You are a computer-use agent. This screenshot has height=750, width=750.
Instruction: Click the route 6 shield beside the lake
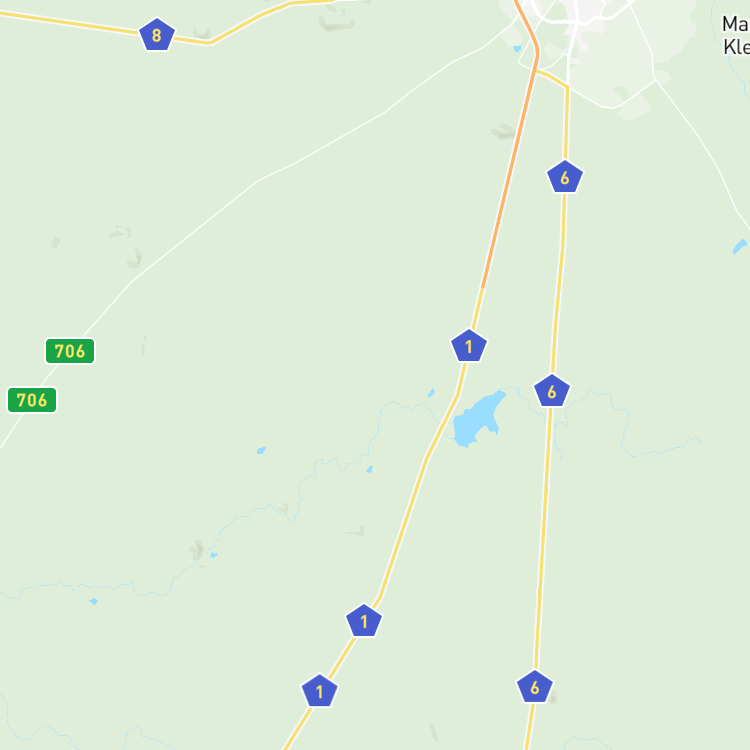(x=552, y=391)
